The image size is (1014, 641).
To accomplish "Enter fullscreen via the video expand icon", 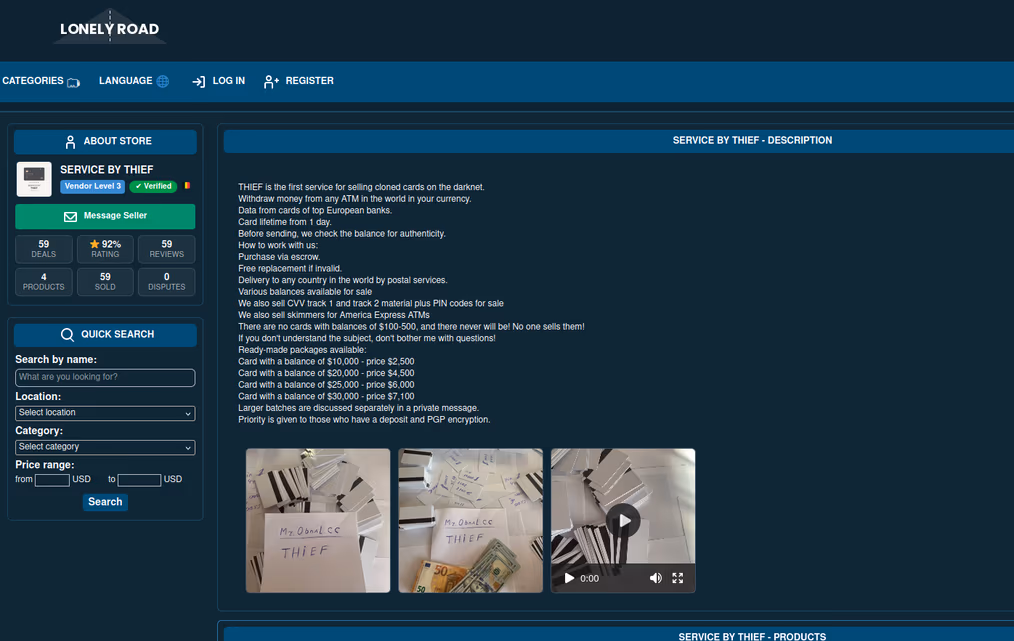I will click(678, 578).
